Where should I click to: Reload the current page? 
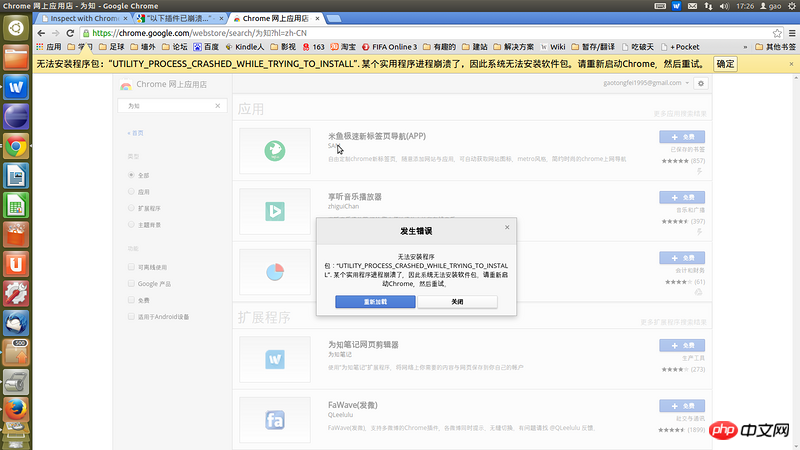tap(70, 33)
